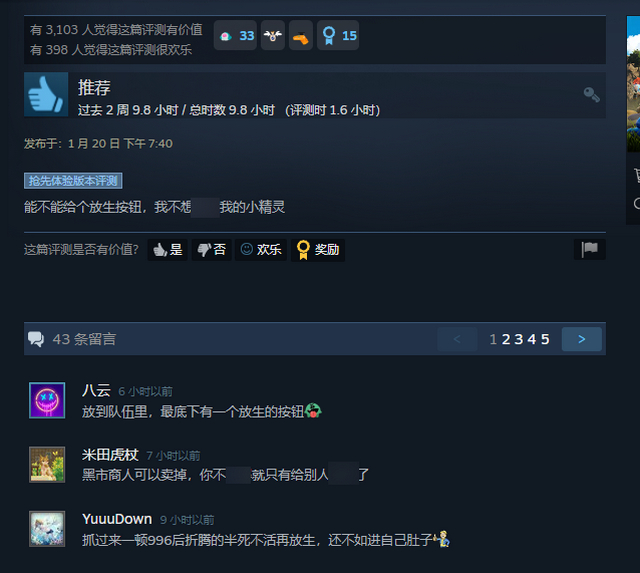
Task: Open YuuuDown's profile name link
Action: tap(117, 519)
